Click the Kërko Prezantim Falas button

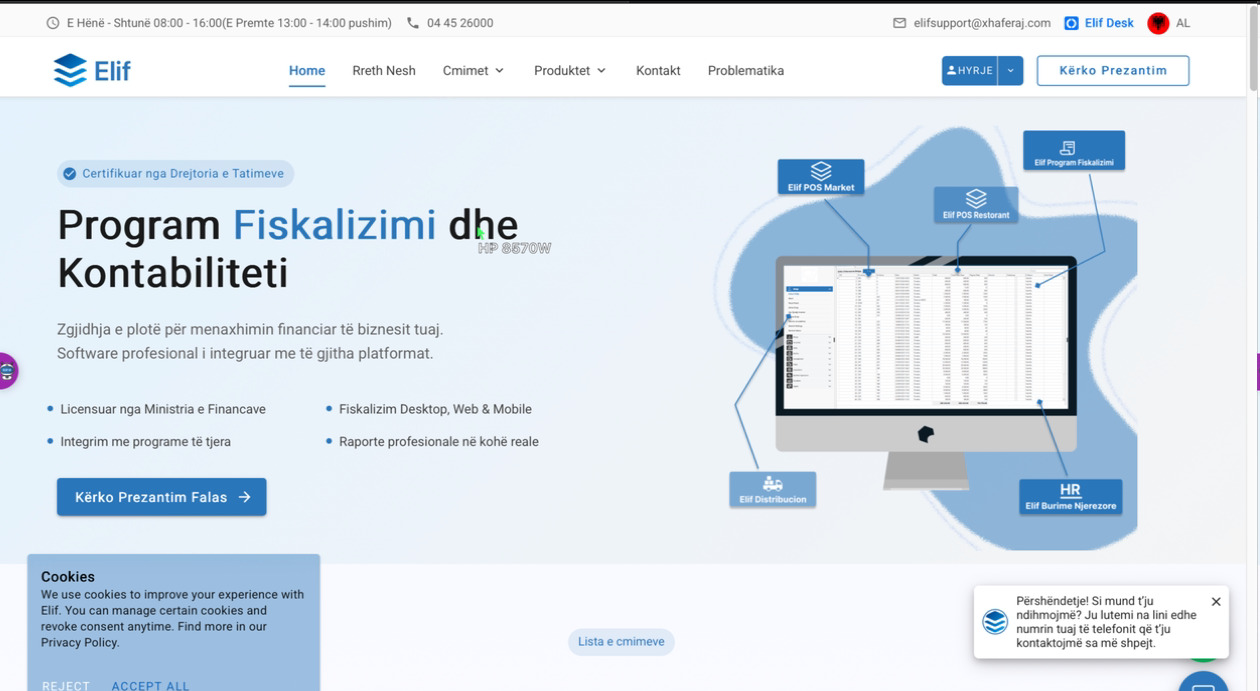pyautogui.click(x=162, y=497)
